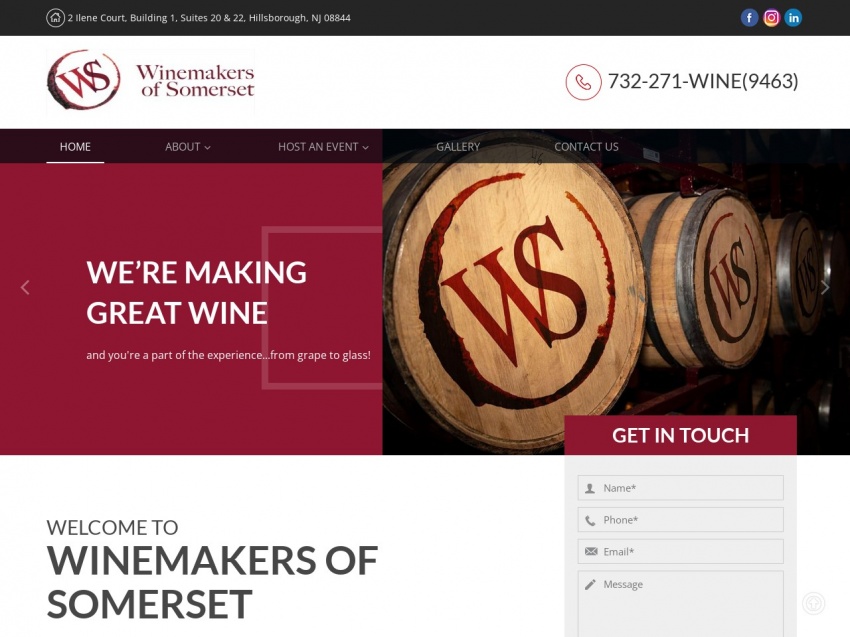Call the 732-271-WINE(9463) phone number link

click(703, 81)
